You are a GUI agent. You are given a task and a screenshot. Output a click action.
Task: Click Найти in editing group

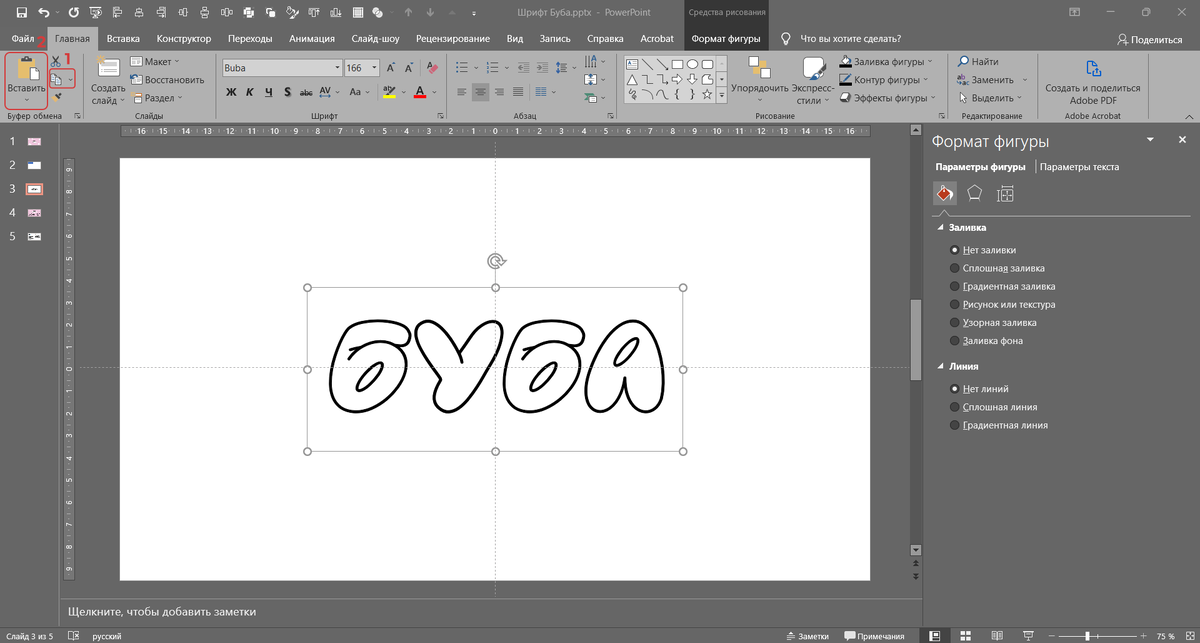[978, 62]
